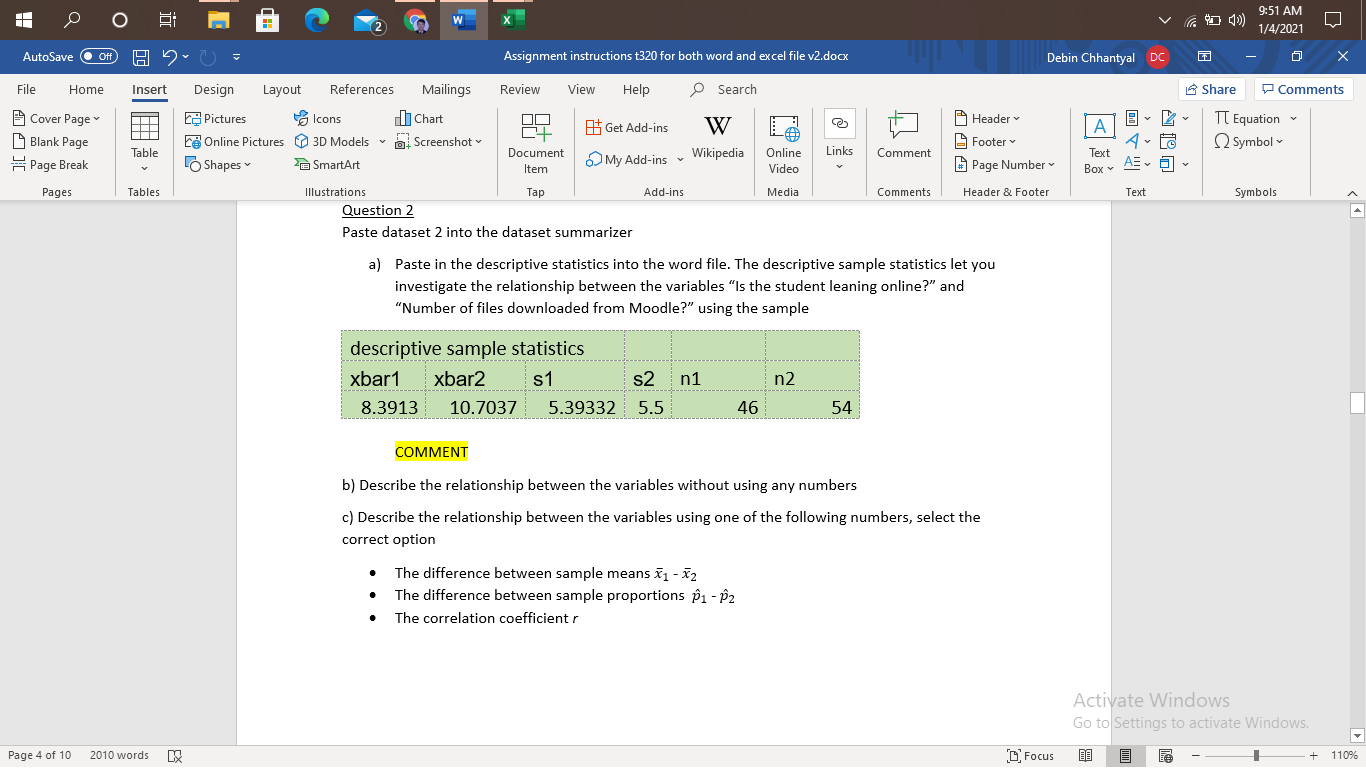Switch to the Mailings tab
This screenshot has height=768, width=1366.
click(446, 89)
